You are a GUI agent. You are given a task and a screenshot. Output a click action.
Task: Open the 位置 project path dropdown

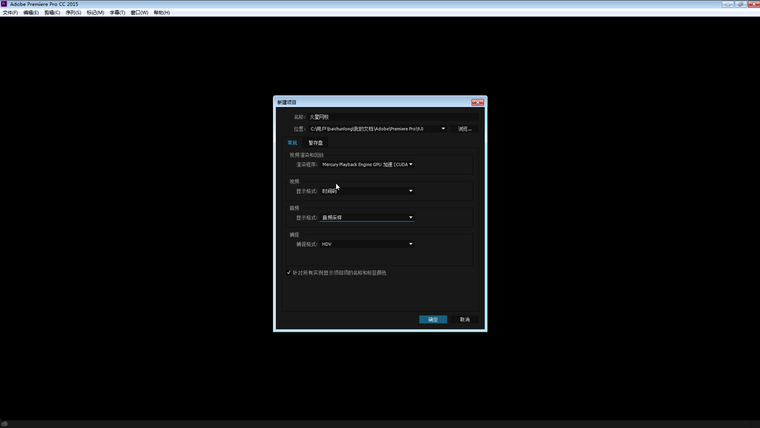pyautogui.click(x=443, y=129)
